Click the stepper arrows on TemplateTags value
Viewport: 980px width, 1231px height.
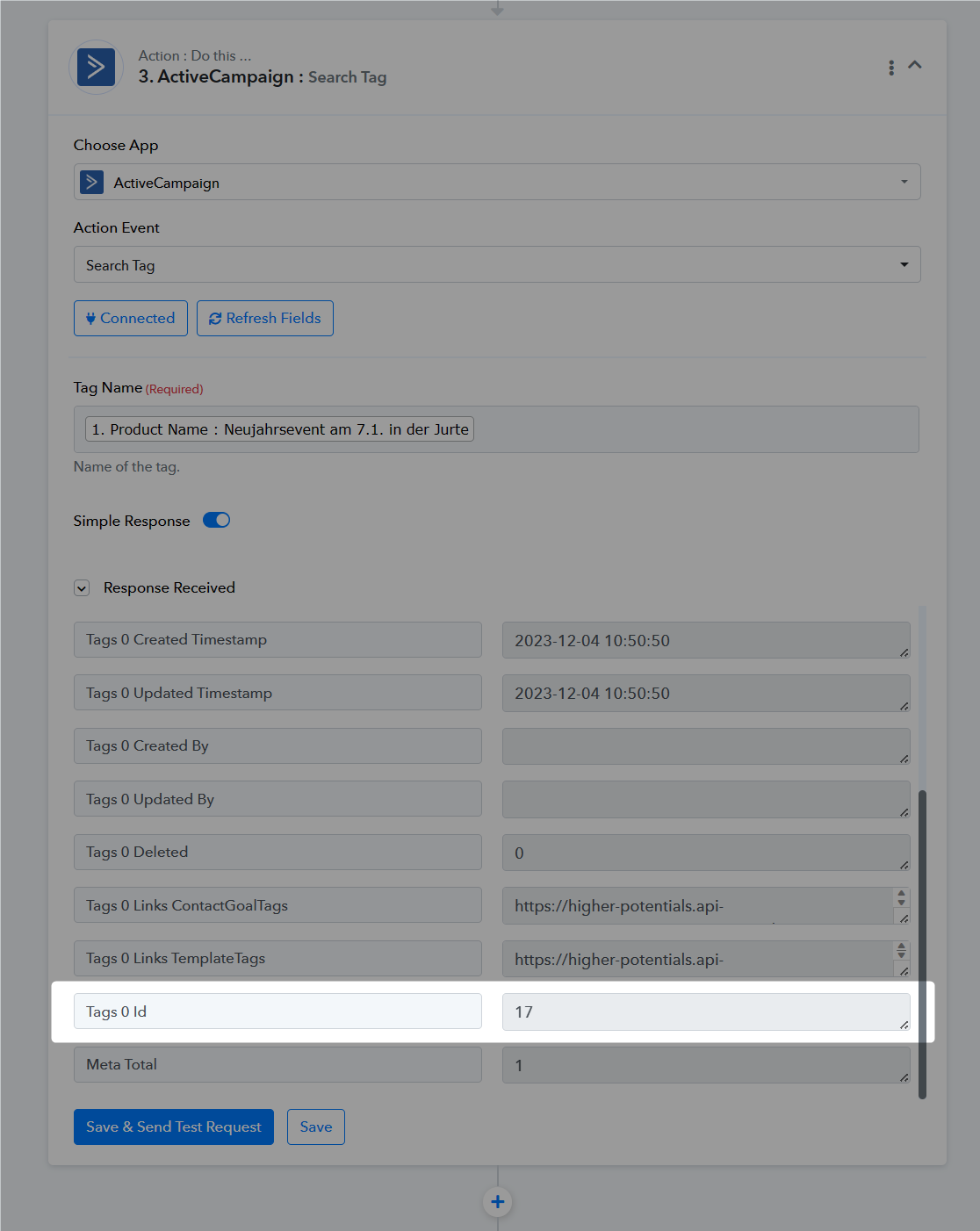click(x=901, y=951)
